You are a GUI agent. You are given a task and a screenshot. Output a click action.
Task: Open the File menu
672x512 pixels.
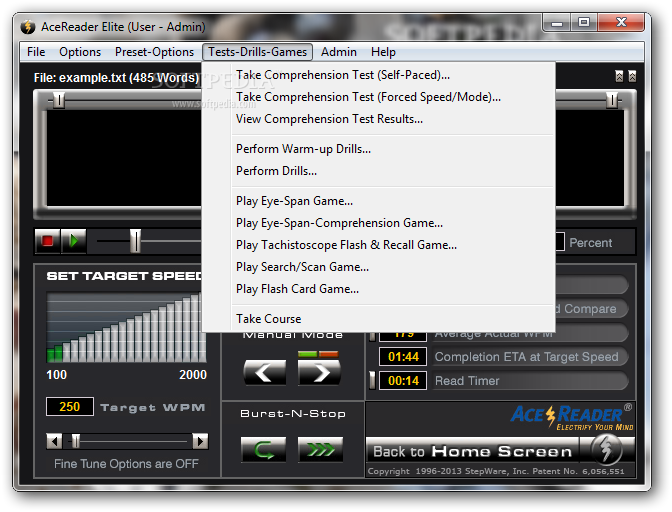36,52
